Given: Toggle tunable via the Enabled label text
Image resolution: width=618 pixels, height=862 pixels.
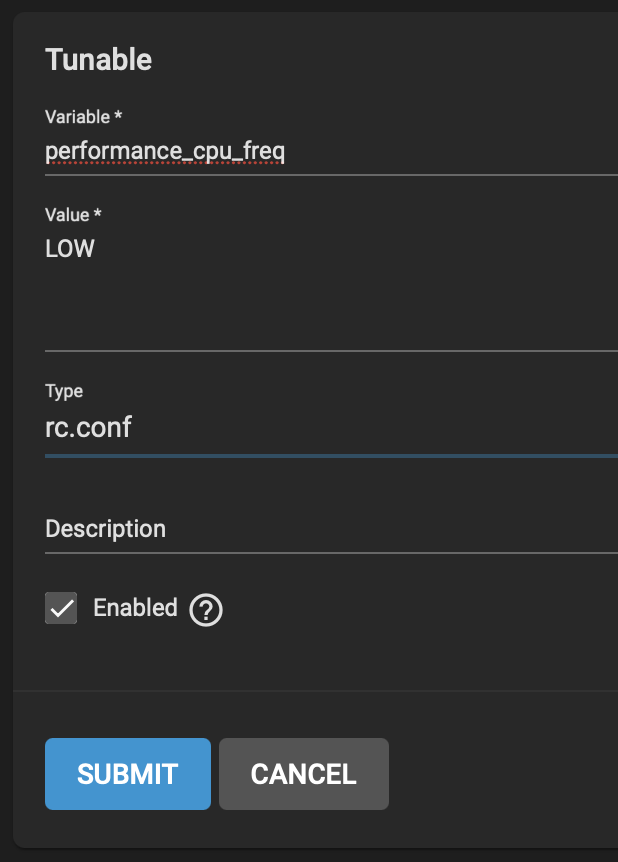Looking at the screenshot, I should (135, 607).
